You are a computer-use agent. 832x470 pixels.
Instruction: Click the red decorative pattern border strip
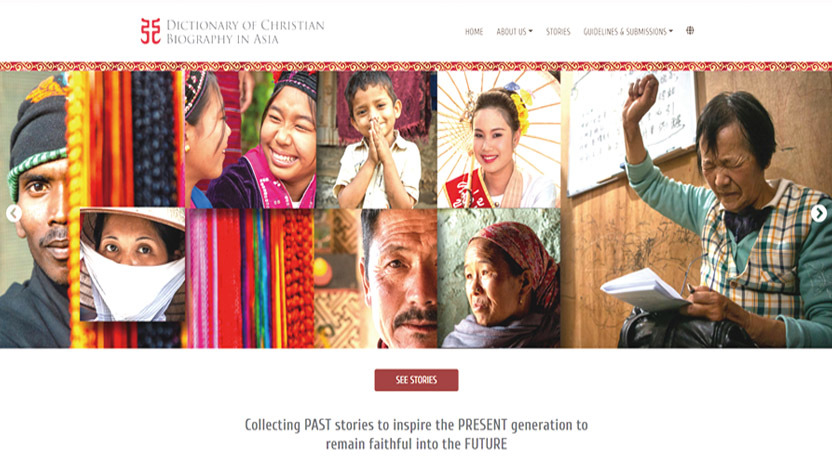(x=416, y=66)
